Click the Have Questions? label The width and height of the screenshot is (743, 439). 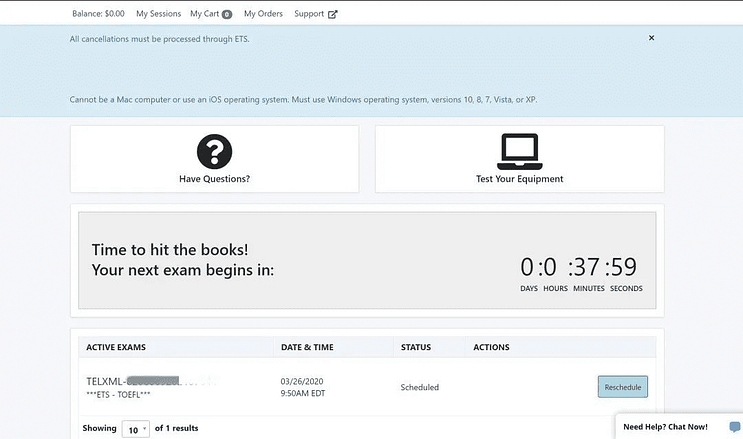click(214, 179)
